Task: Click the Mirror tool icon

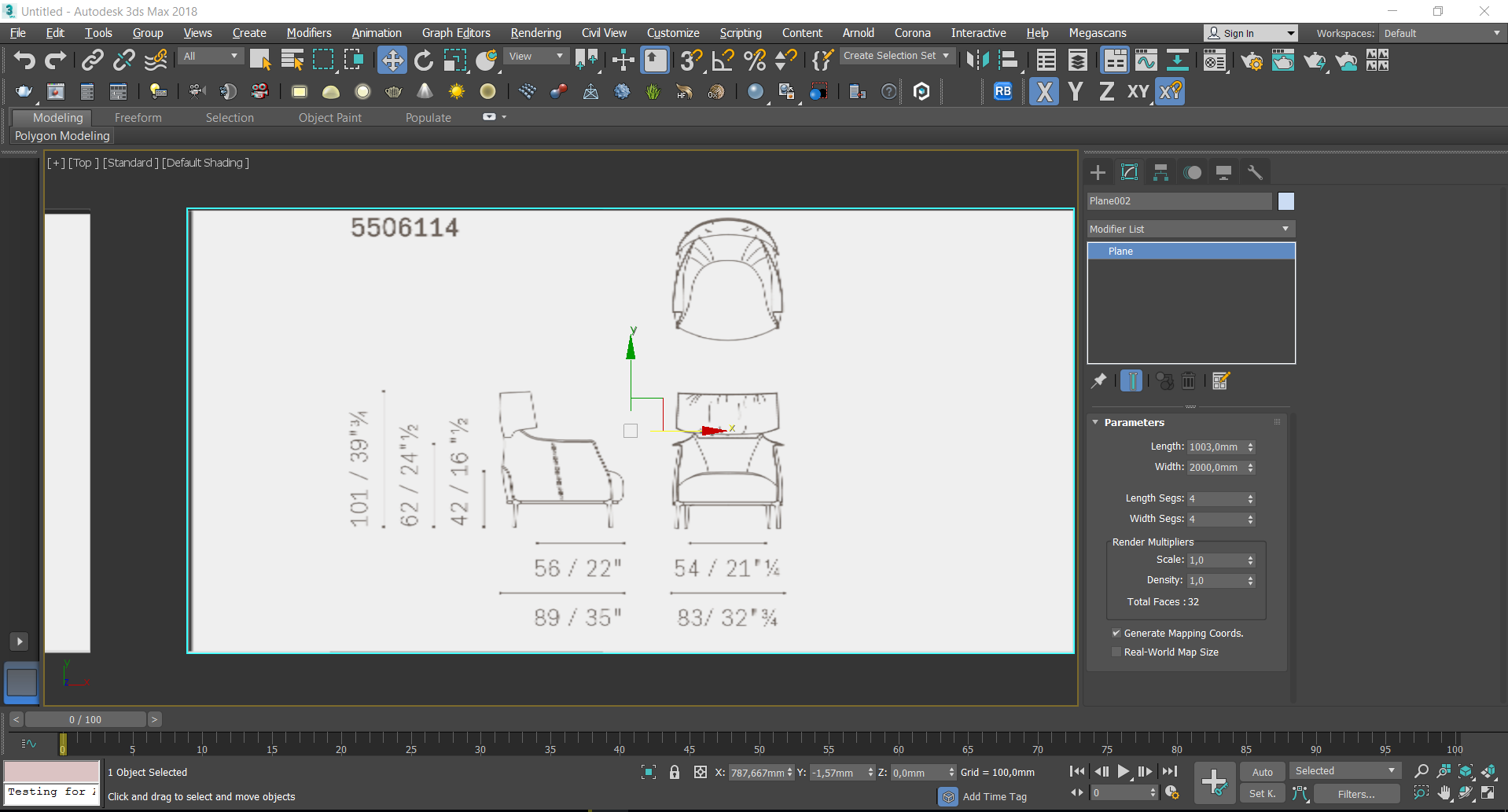Action: click(977, 61)
